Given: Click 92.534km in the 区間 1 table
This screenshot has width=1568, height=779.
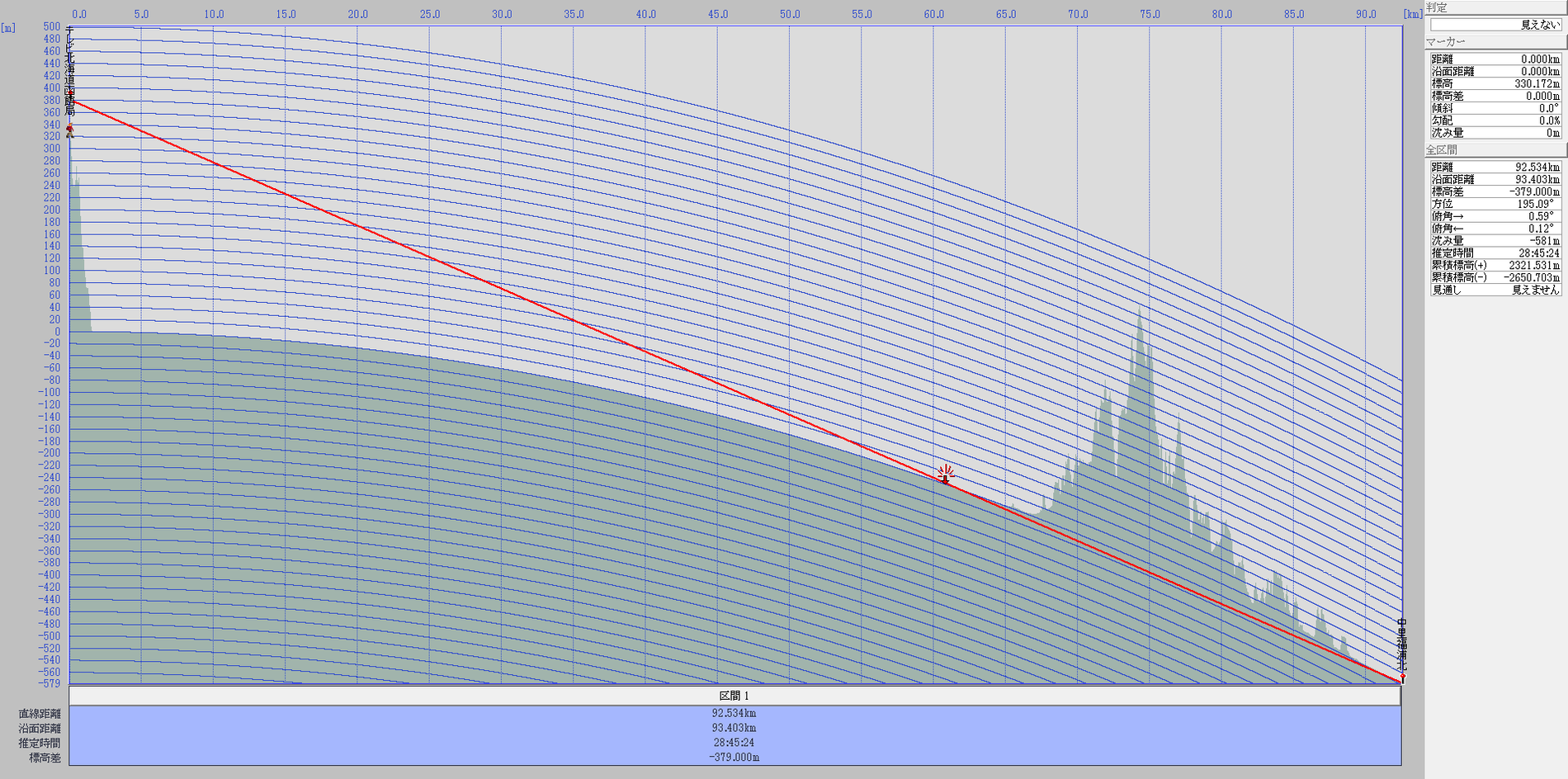Looking at the screenshot, I should [x=734, y=714].
